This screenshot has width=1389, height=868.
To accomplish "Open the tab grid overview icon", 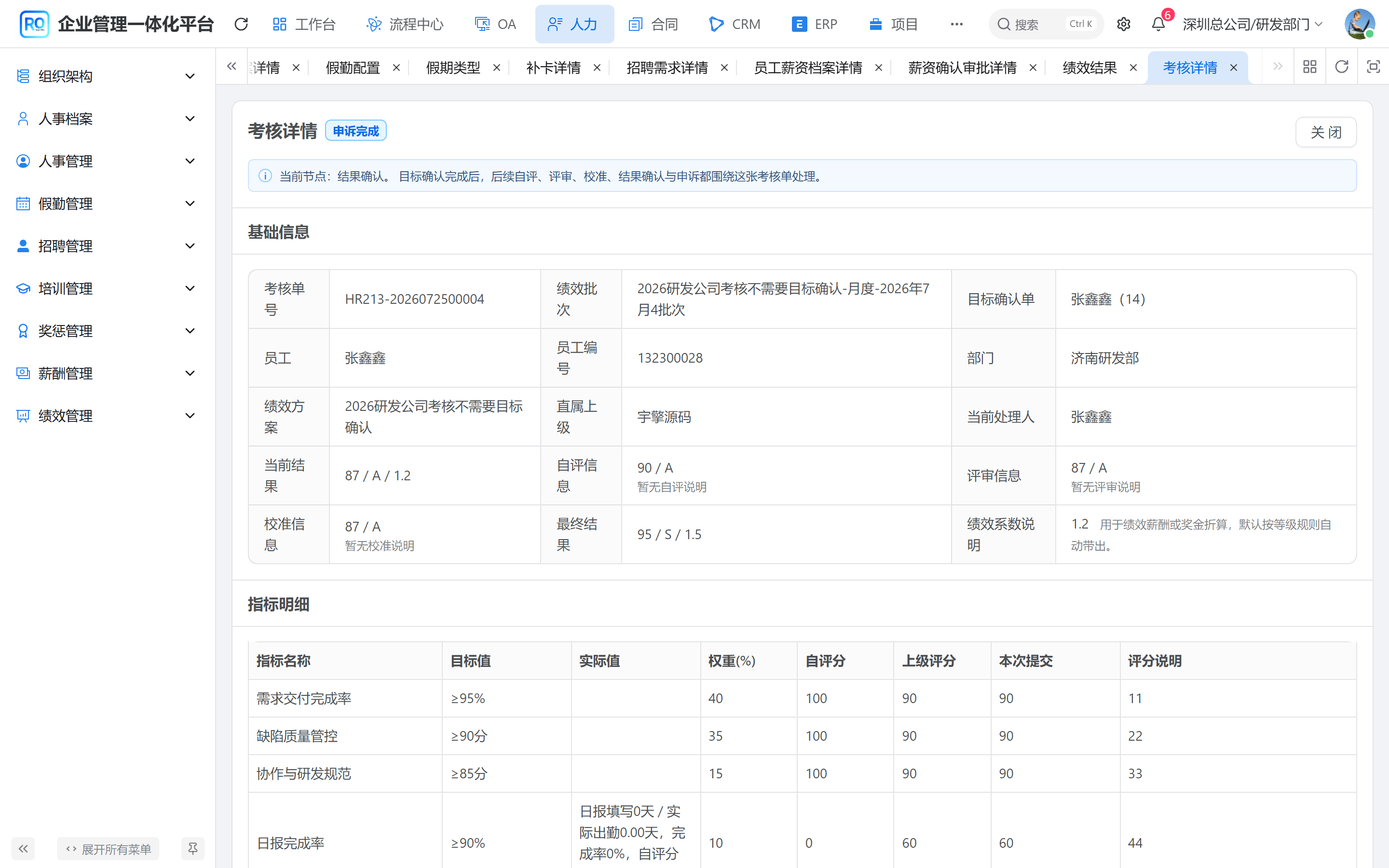I will [1310, 67].
